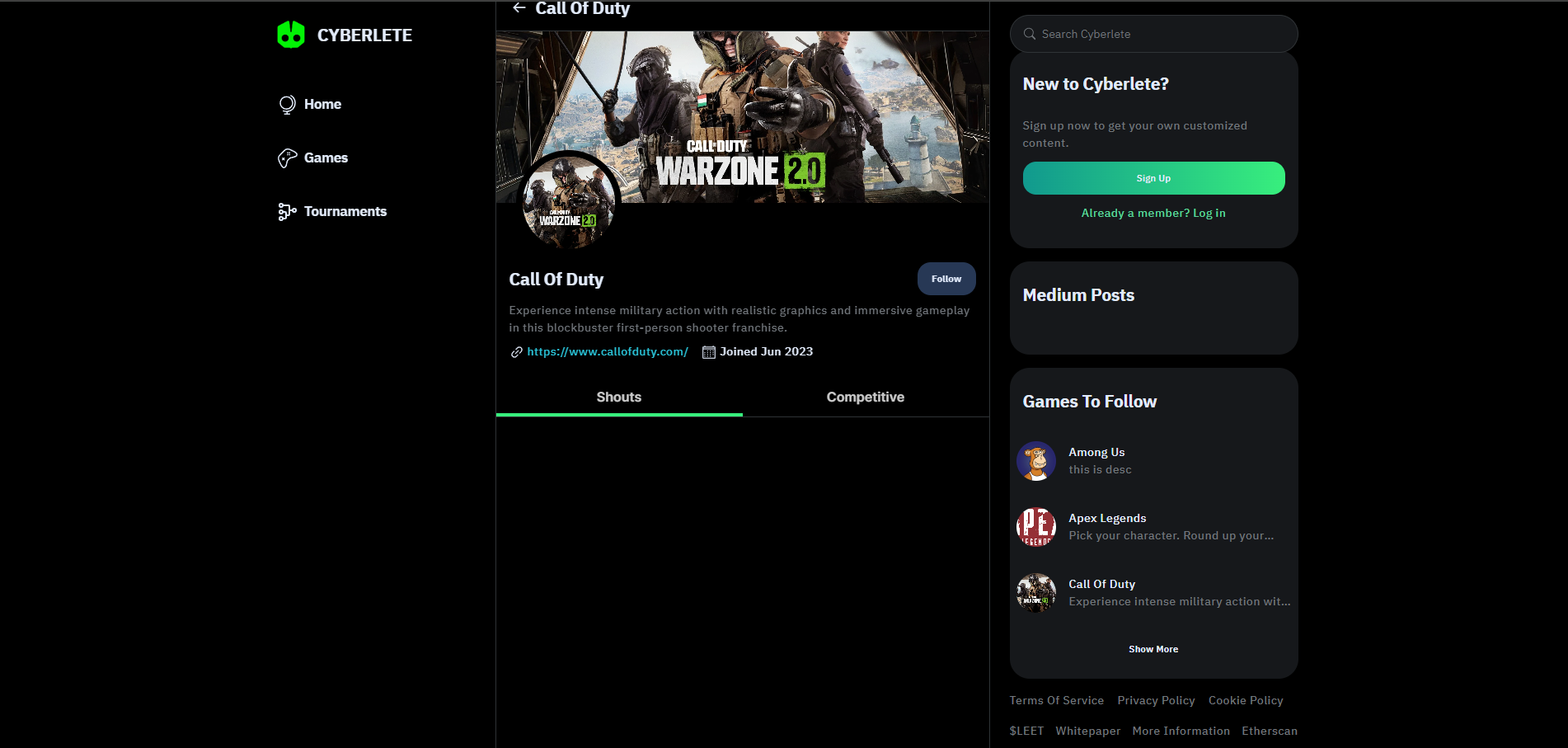
Task: Click Already a member? Log in
Action: coord(1153,213)
